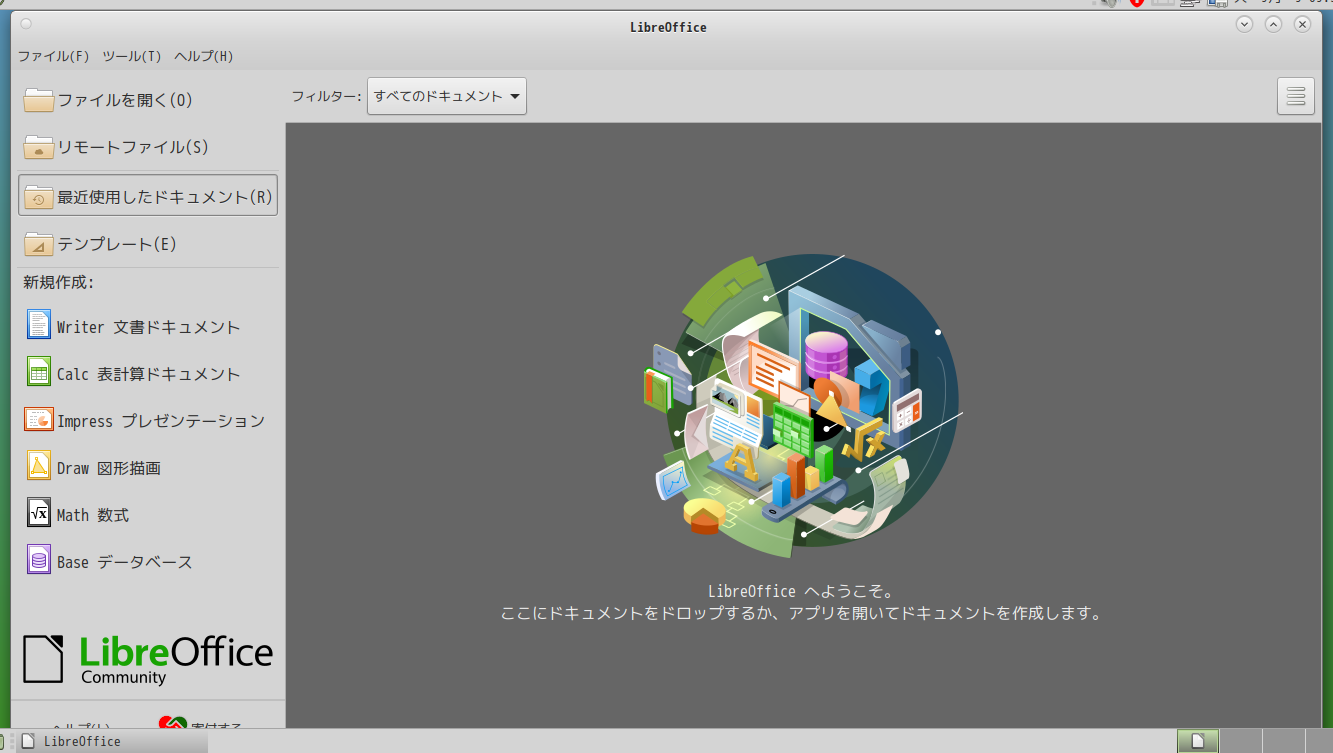Open the ヘルプ(H) menu
The image size is (1333, 753).
[204, 56]
